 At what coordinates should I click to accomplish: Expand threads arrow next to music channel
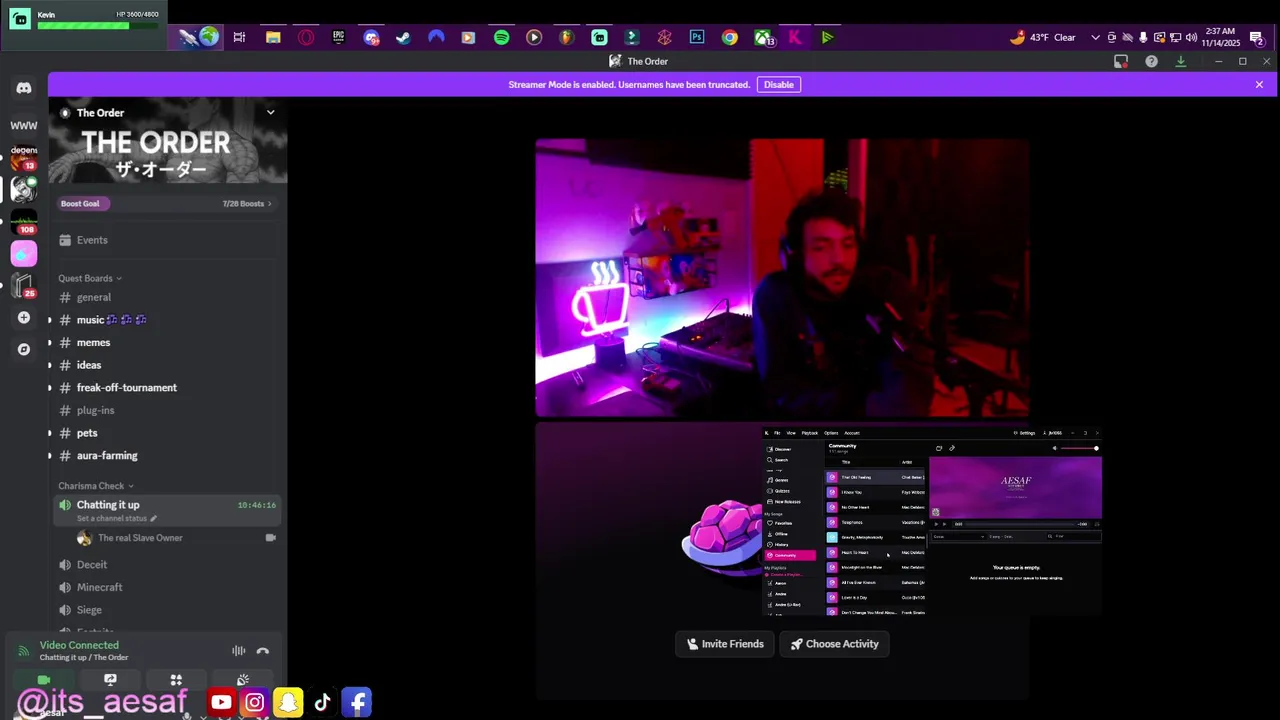[x=50, y=320]
